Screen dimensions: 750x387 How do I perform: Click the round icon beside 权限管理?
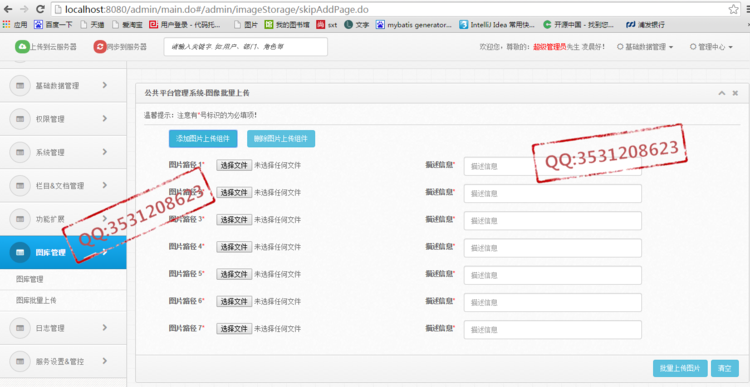(x=20, y=119)
